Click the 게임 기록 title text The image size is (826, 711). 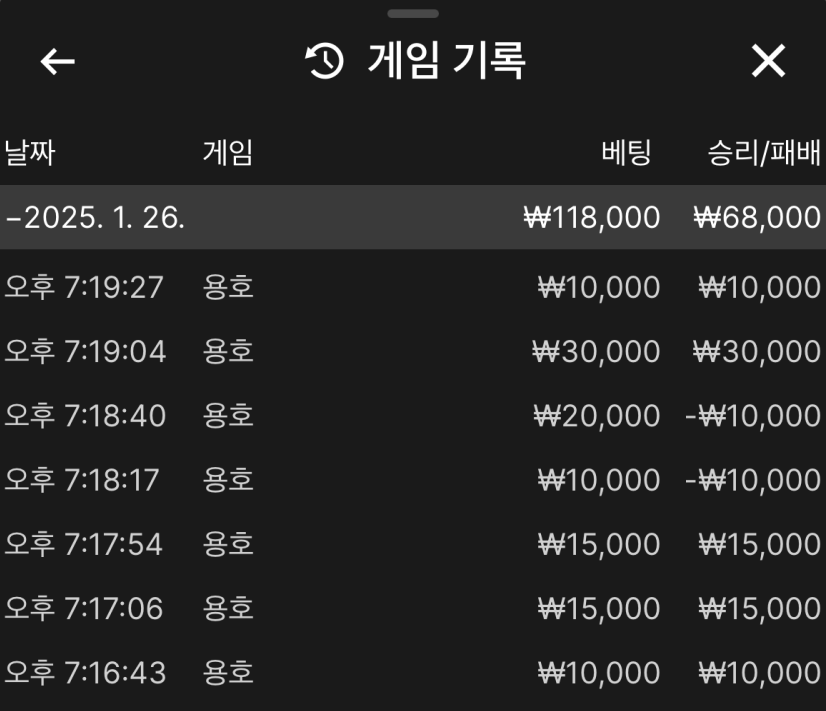[446, 62]
